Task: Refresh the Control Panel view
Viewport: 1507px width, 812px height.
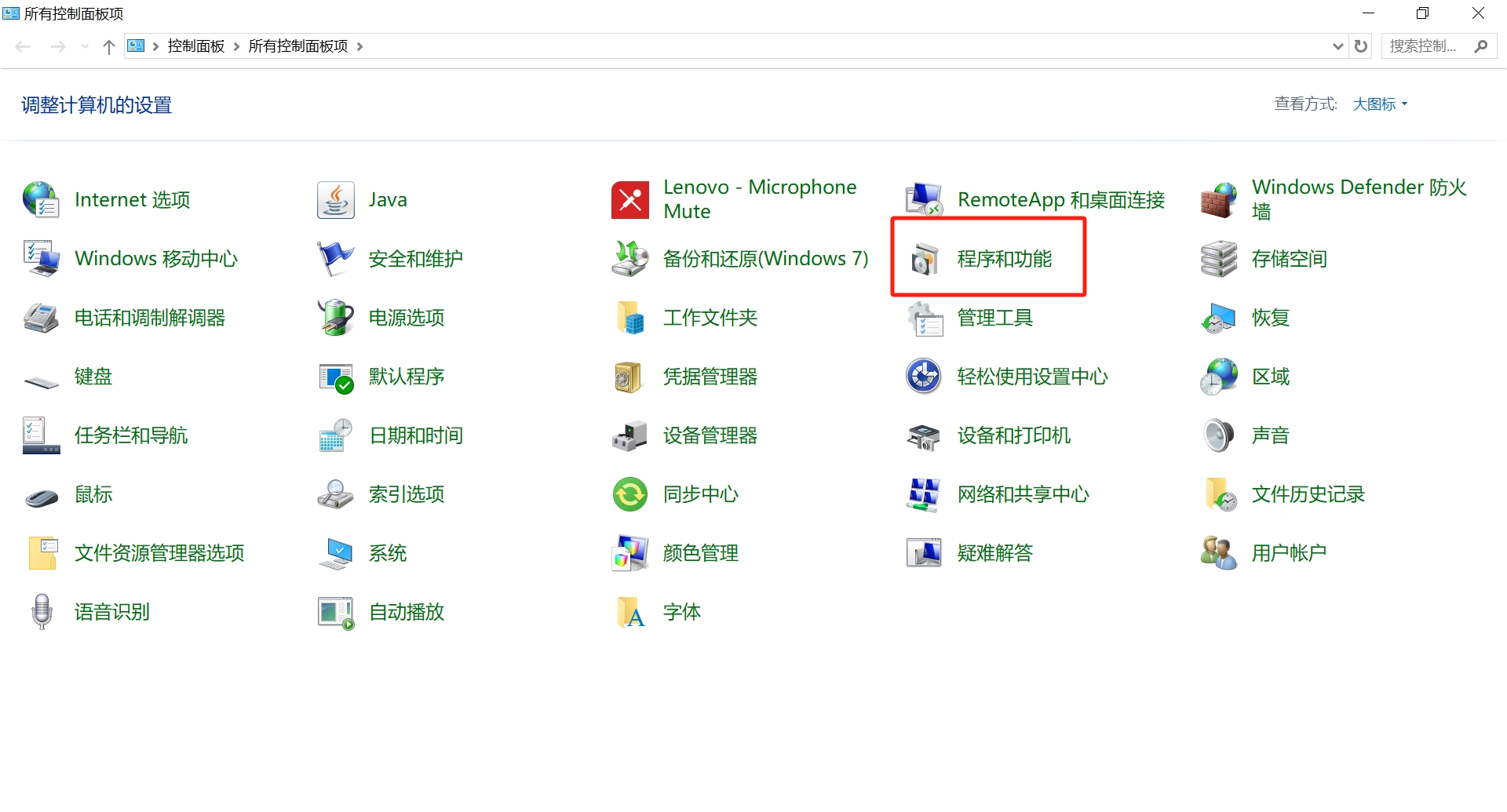Action: pos(1360,46)
